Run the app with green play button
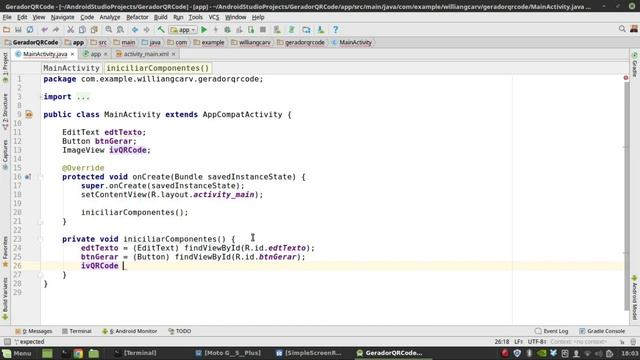 point(204,29)
